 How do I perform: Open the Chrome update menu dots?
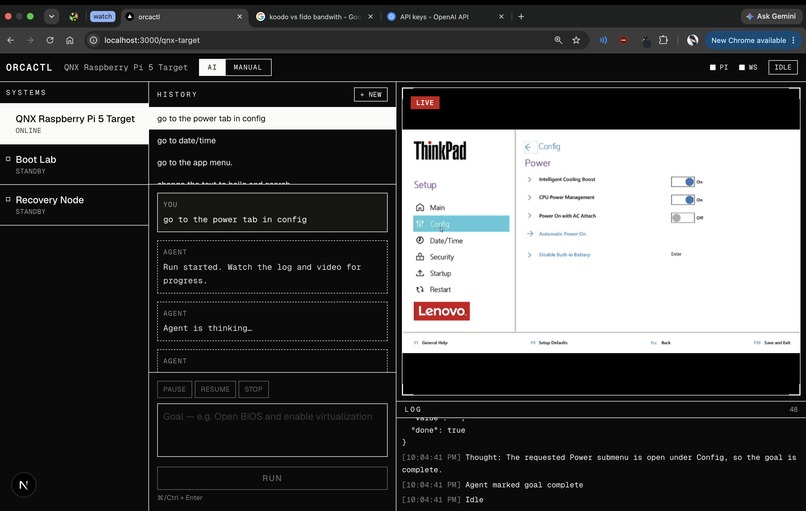(794, 40)
